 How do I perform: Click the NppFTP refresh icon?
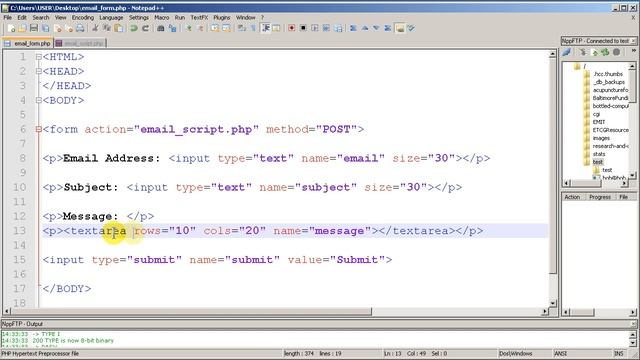point(605,52)
